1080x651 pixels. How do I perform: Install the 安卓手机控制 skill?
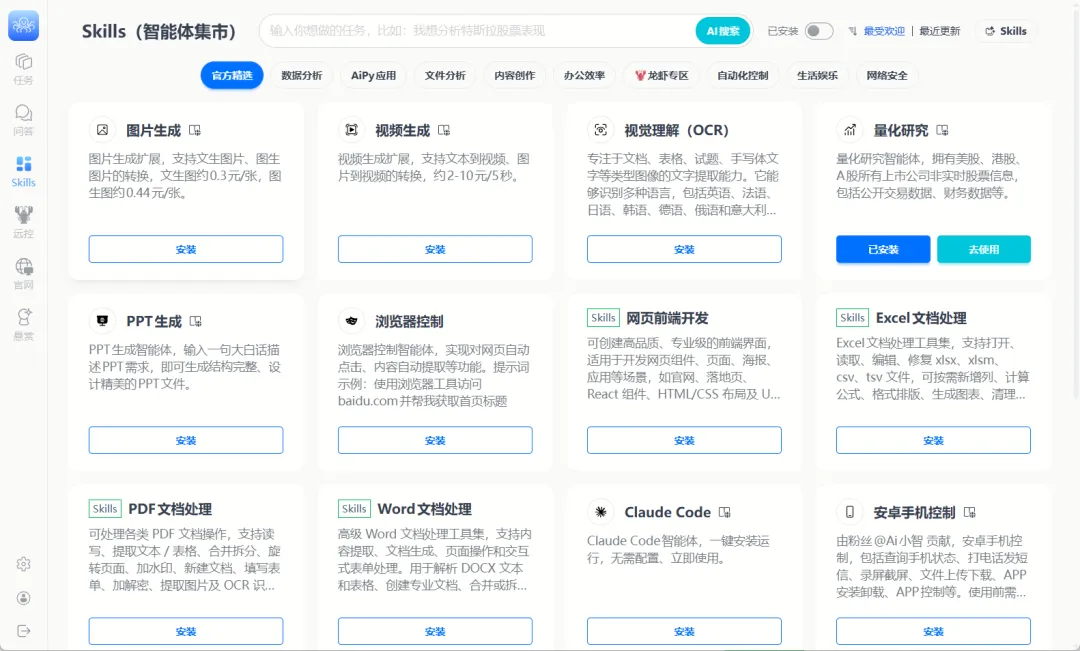click(933, 631)
